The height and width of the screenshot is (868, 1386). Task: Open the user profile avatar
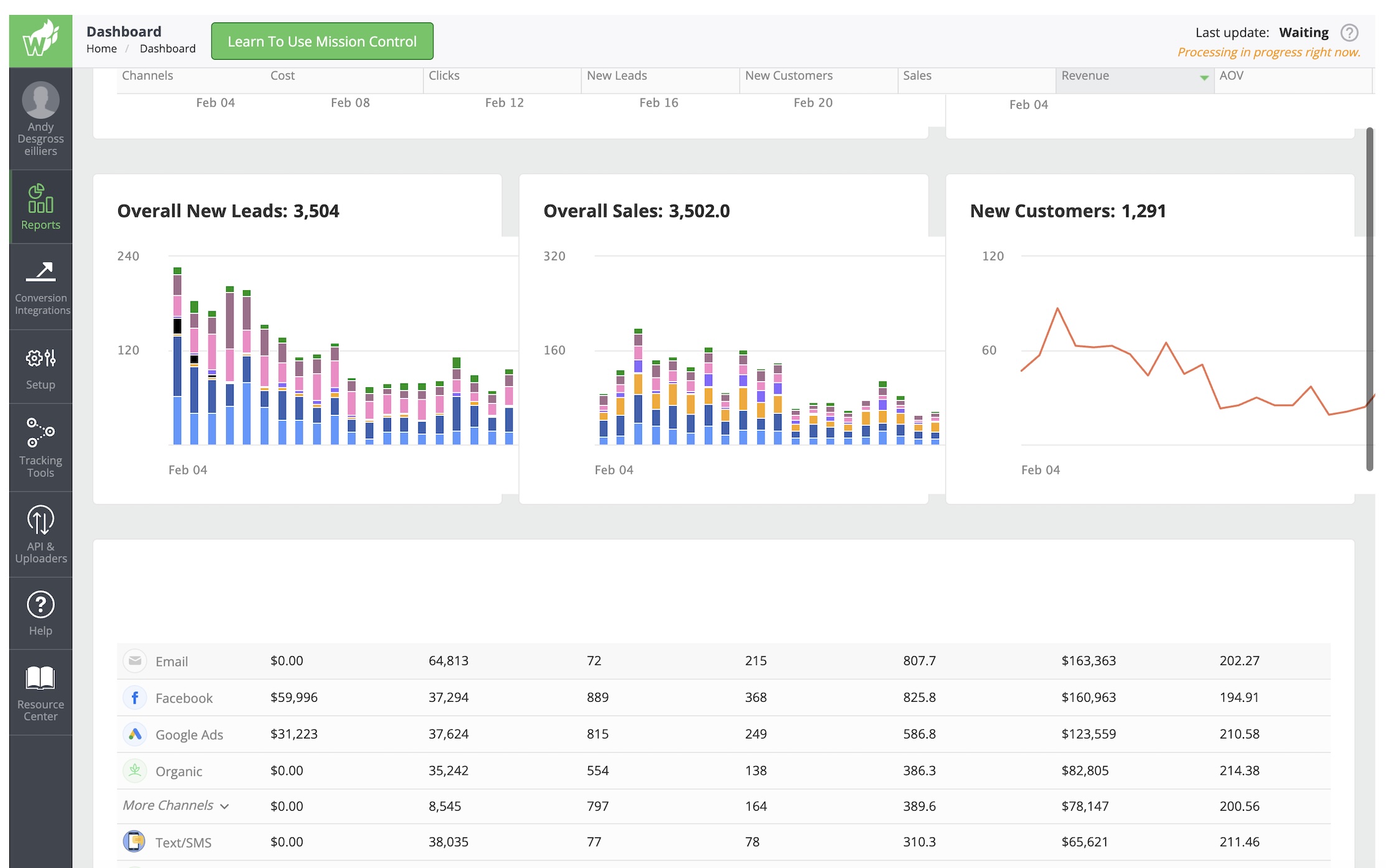pyautogui.click(x=40, y=100)
